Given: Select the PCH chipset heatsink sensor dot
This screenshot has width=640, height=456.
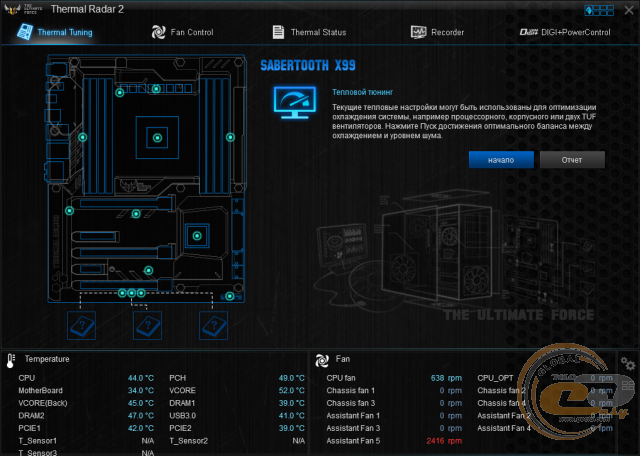Looking at the screenshot, I should (x=197, y=236).
